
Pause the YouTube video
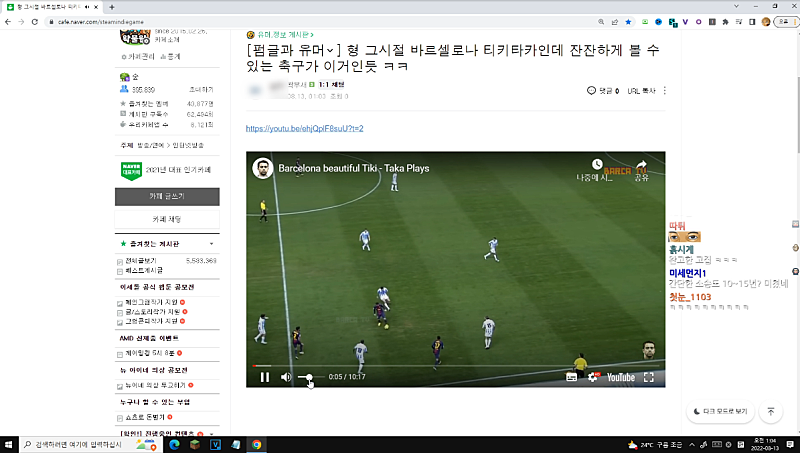pyautogui.click(x=265, y=378)
